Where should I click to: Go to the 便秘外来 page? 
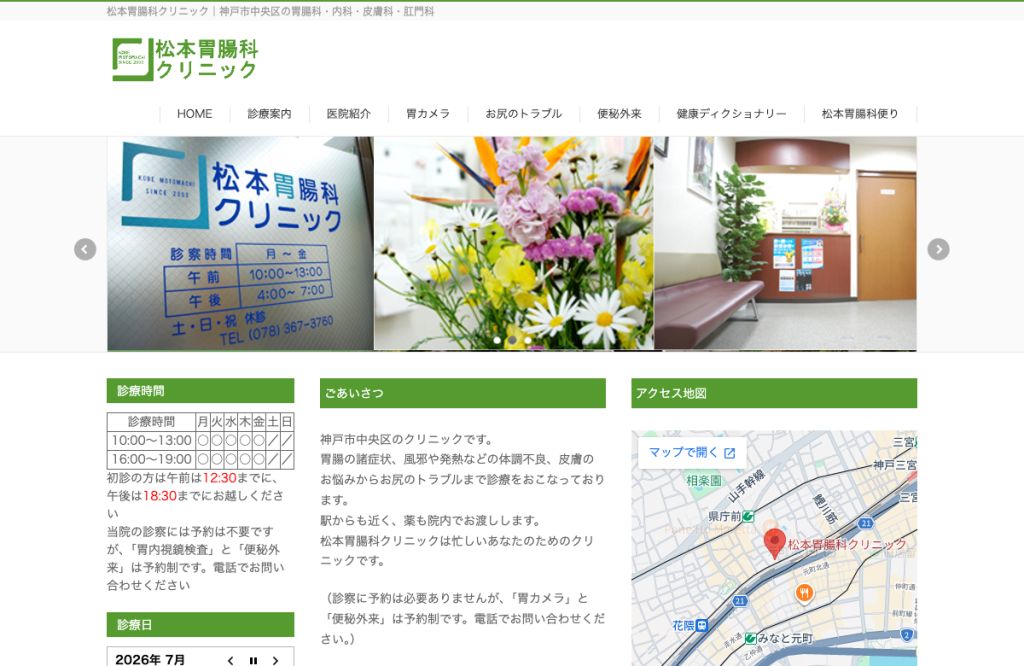pyautogui.click(x=619, y=114)
